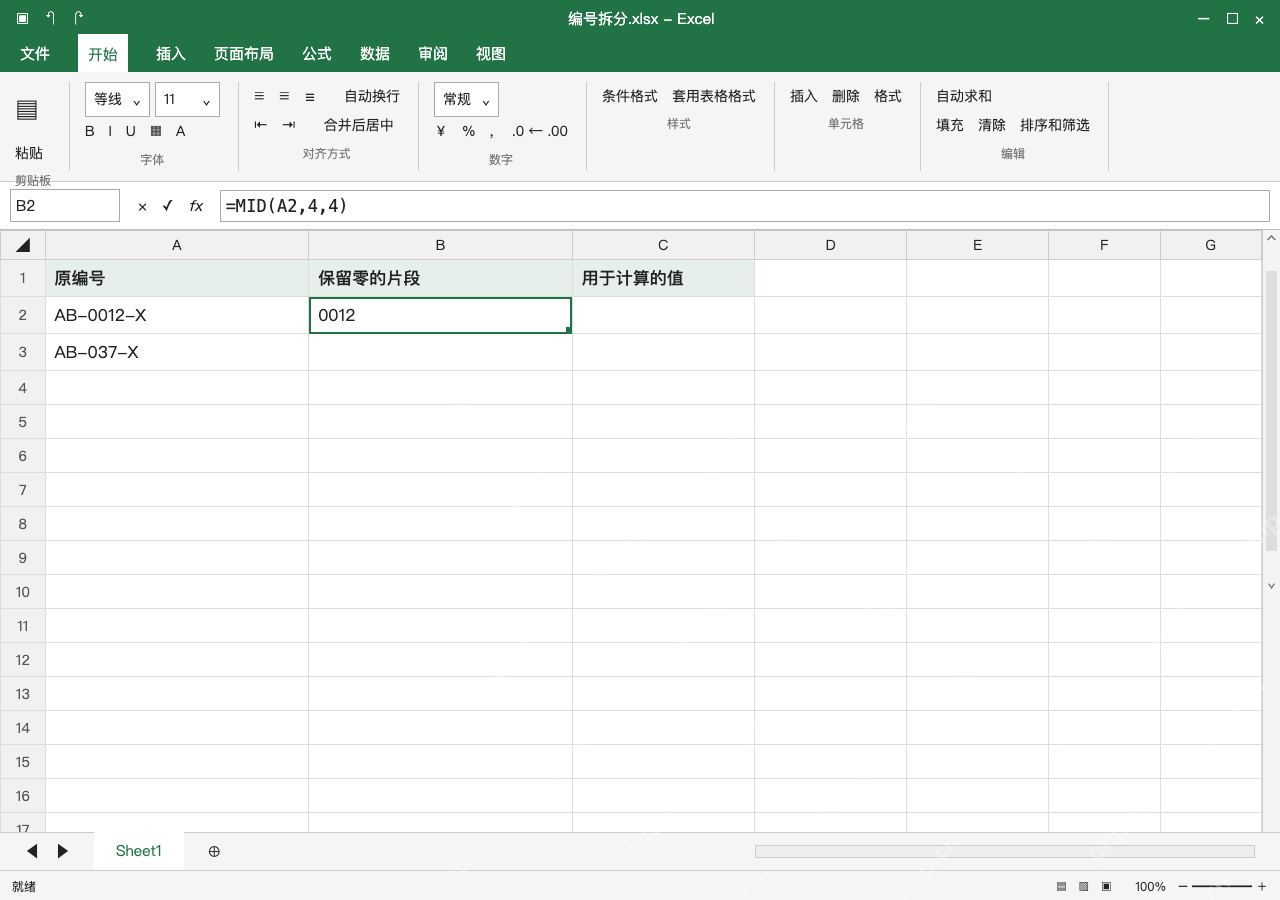The height and width of the screenshot is (900, 1280).
Task: Toggle 合并后居中 merge and center
Action: (x=359, y=125)
